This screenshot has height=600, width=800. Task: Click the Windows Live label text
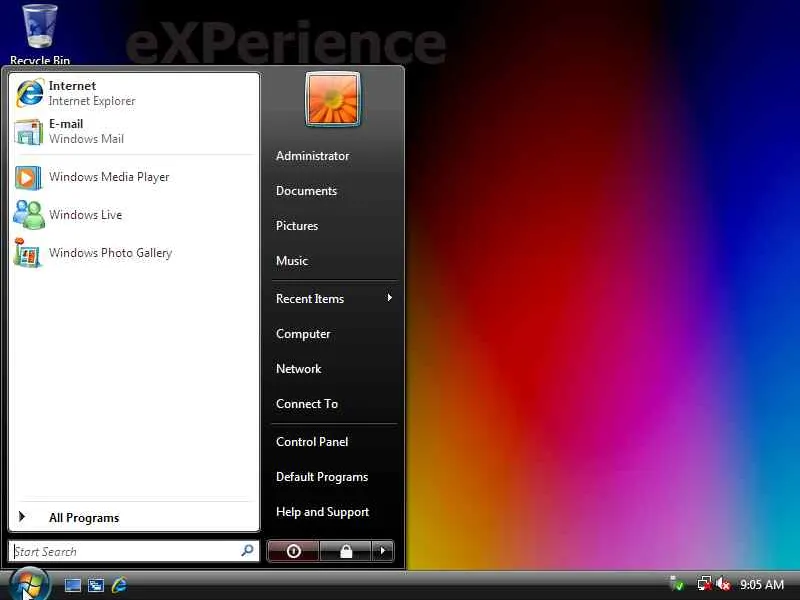(x=85, y=215)
